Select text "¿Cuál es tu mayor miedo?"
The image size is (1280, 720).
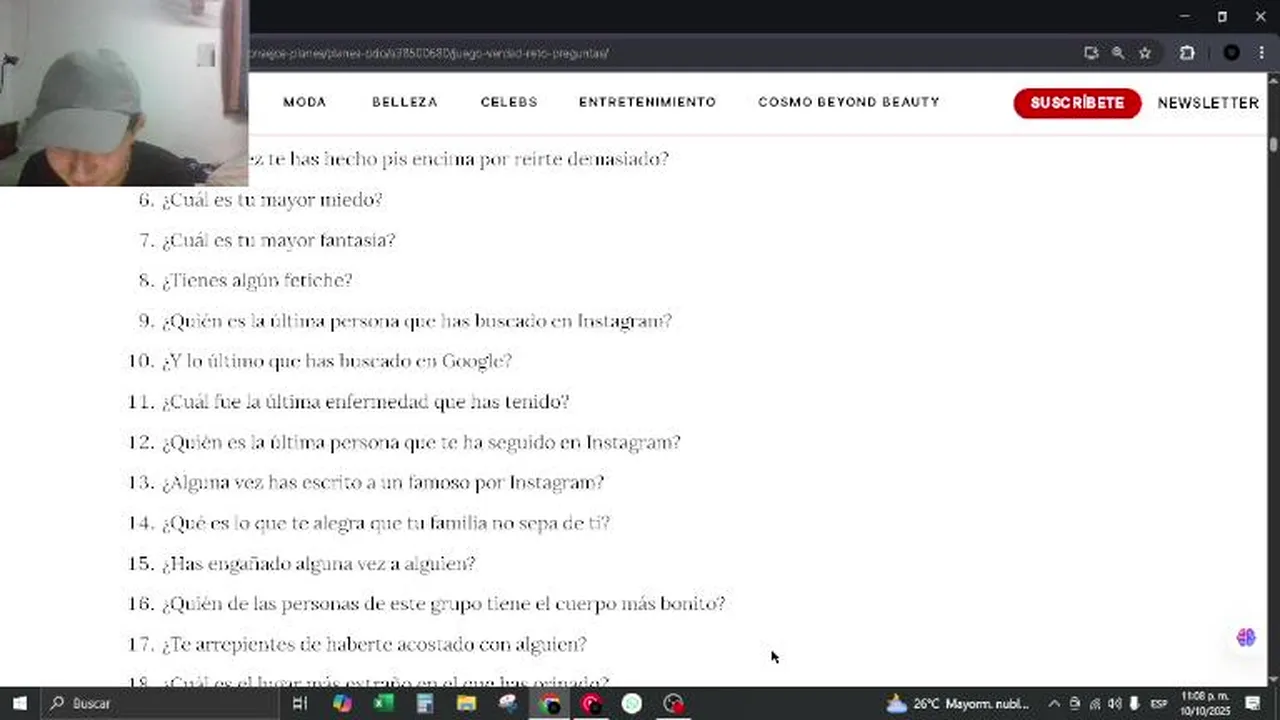pos(272,200)
